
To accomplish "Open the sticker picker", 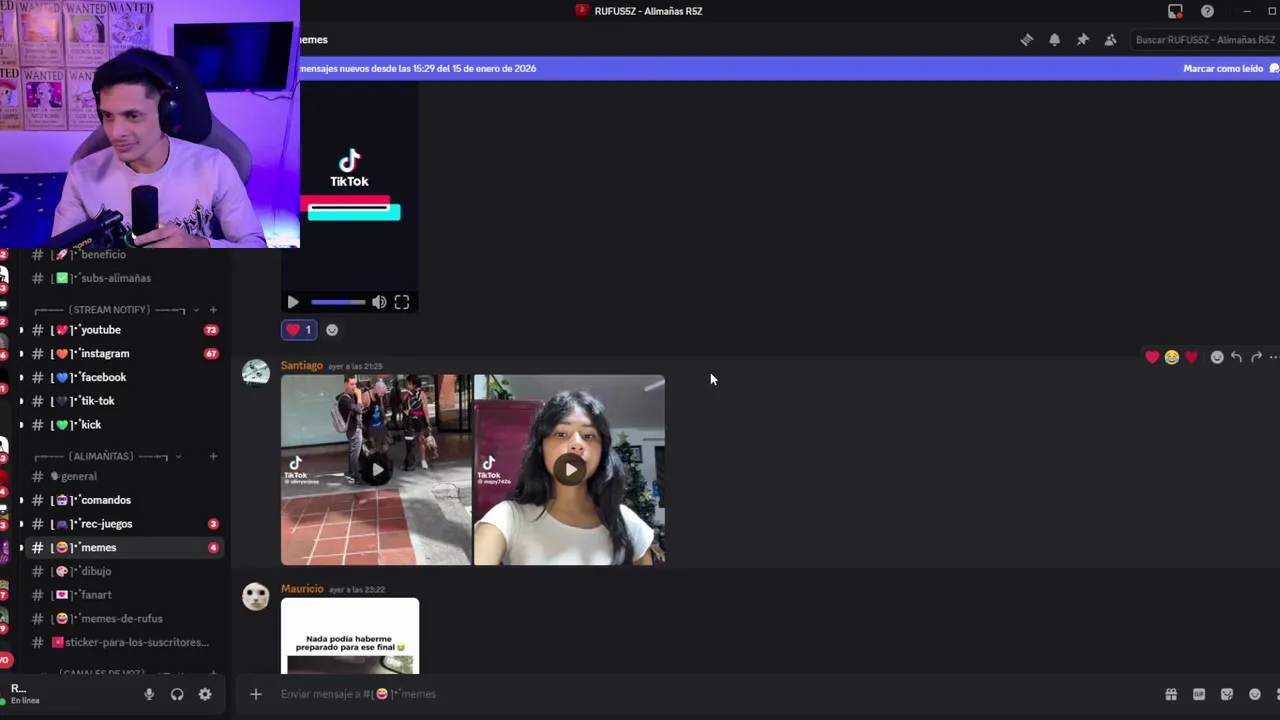I will click(1227, 694).
